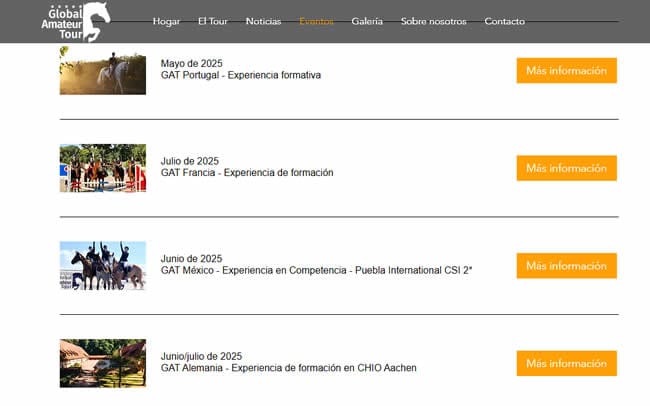Click the date "Junio de 2025"

pyautogui.click(x=192, y=259)
